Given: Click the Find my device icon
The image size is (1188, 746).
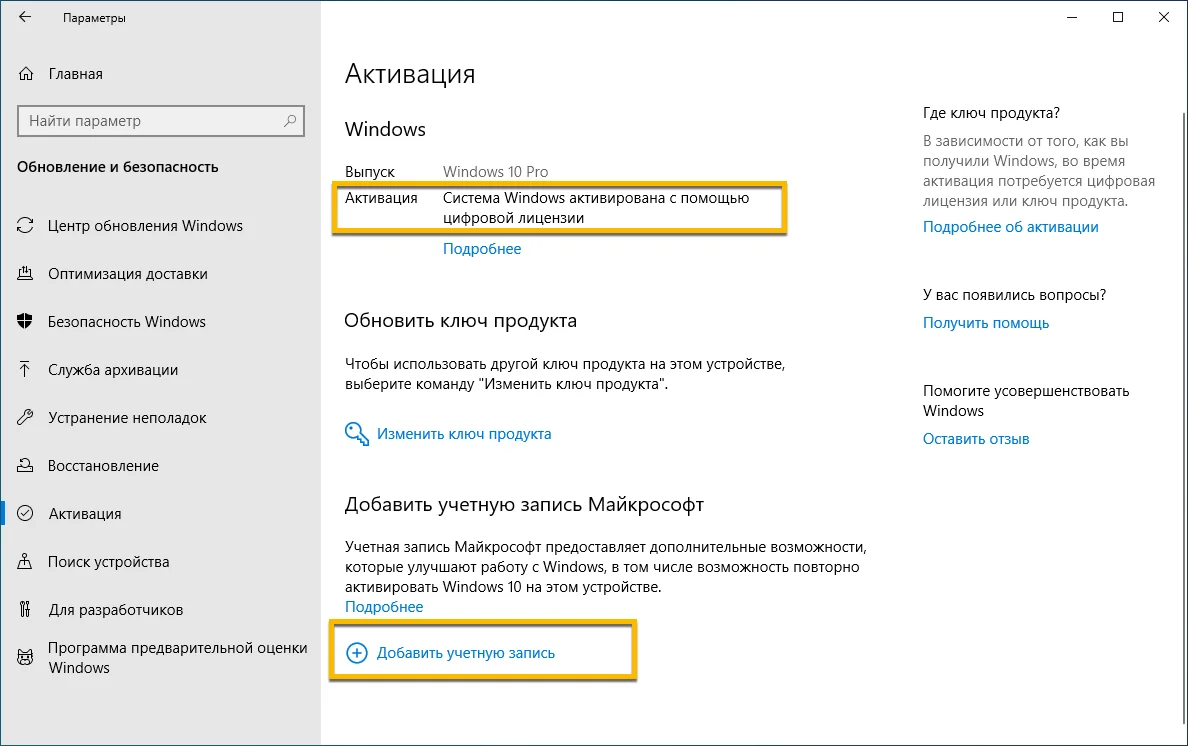Looking at the screenshot, I should tap(26, 562).
